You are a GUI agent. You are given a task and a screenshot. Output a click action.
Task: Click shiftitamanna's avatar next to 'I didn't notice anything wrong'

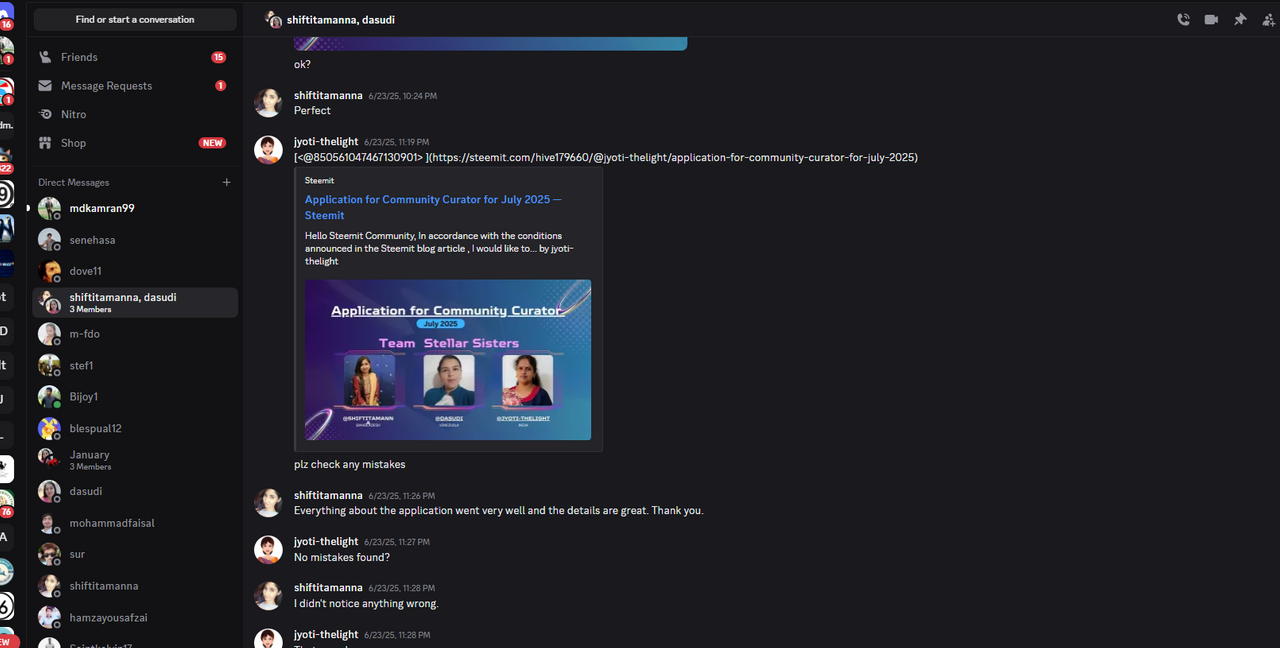[268, 595]
